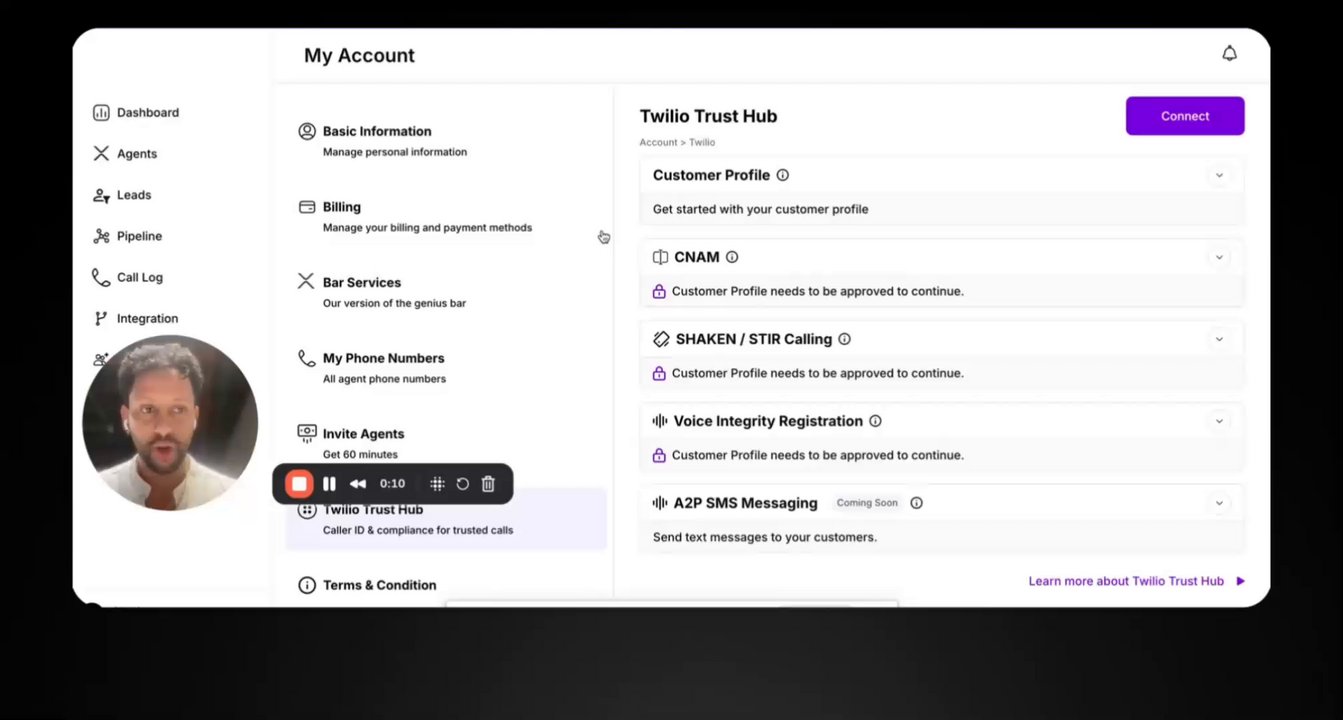
Task: Open Leads in the sidebar
Action: pos(134,195)
